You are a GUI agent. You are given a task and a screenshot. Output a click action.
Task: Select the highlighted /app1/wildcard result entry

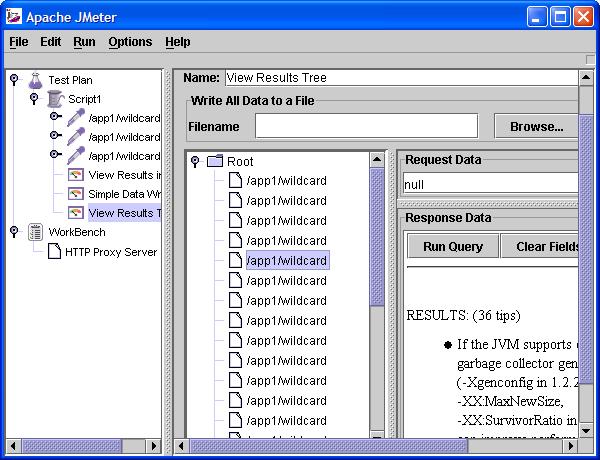click(286, 261)
